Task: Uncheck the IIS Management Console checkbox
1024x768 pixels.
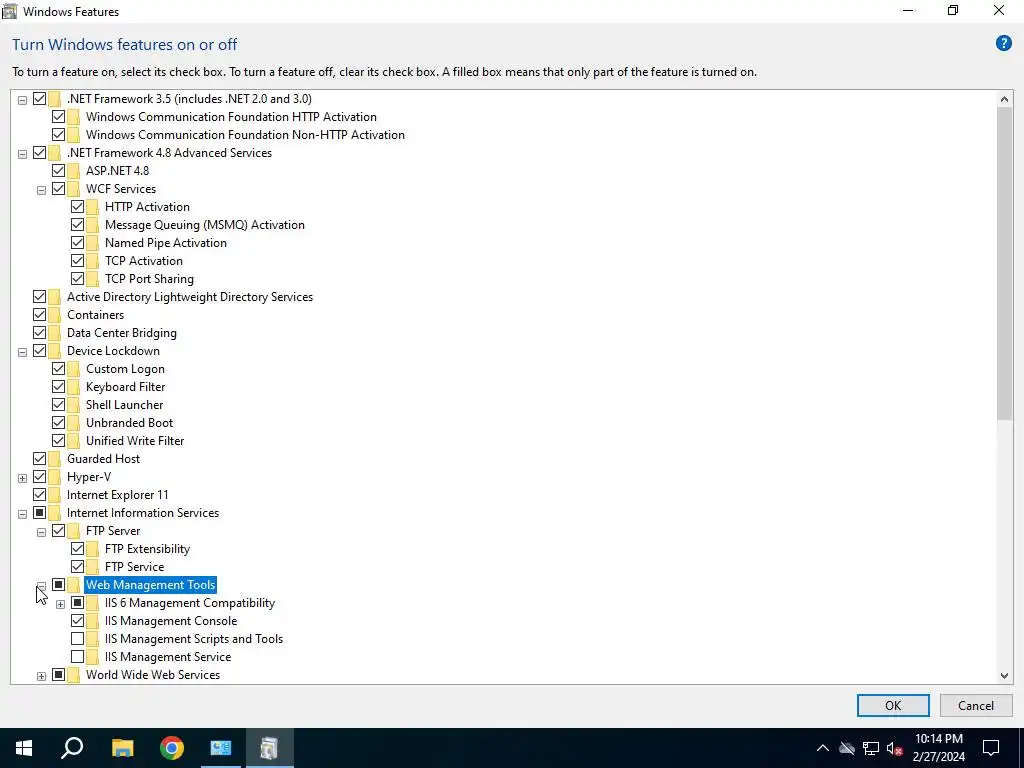Action: [x=77, y=621]
